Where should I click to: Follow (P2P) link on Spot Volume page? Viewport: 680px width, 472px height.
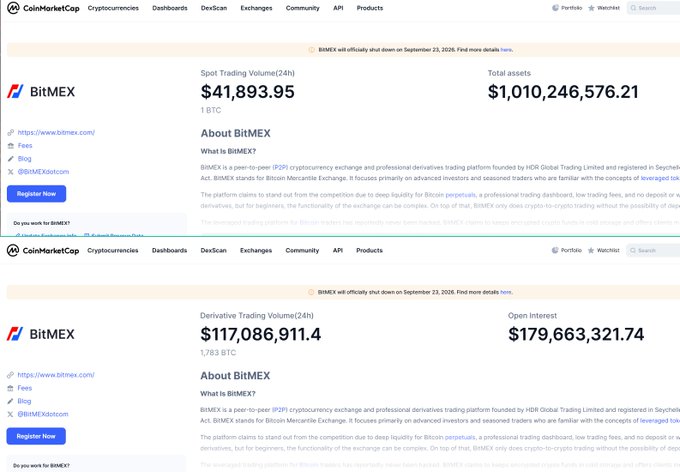[x=280, y=167]
